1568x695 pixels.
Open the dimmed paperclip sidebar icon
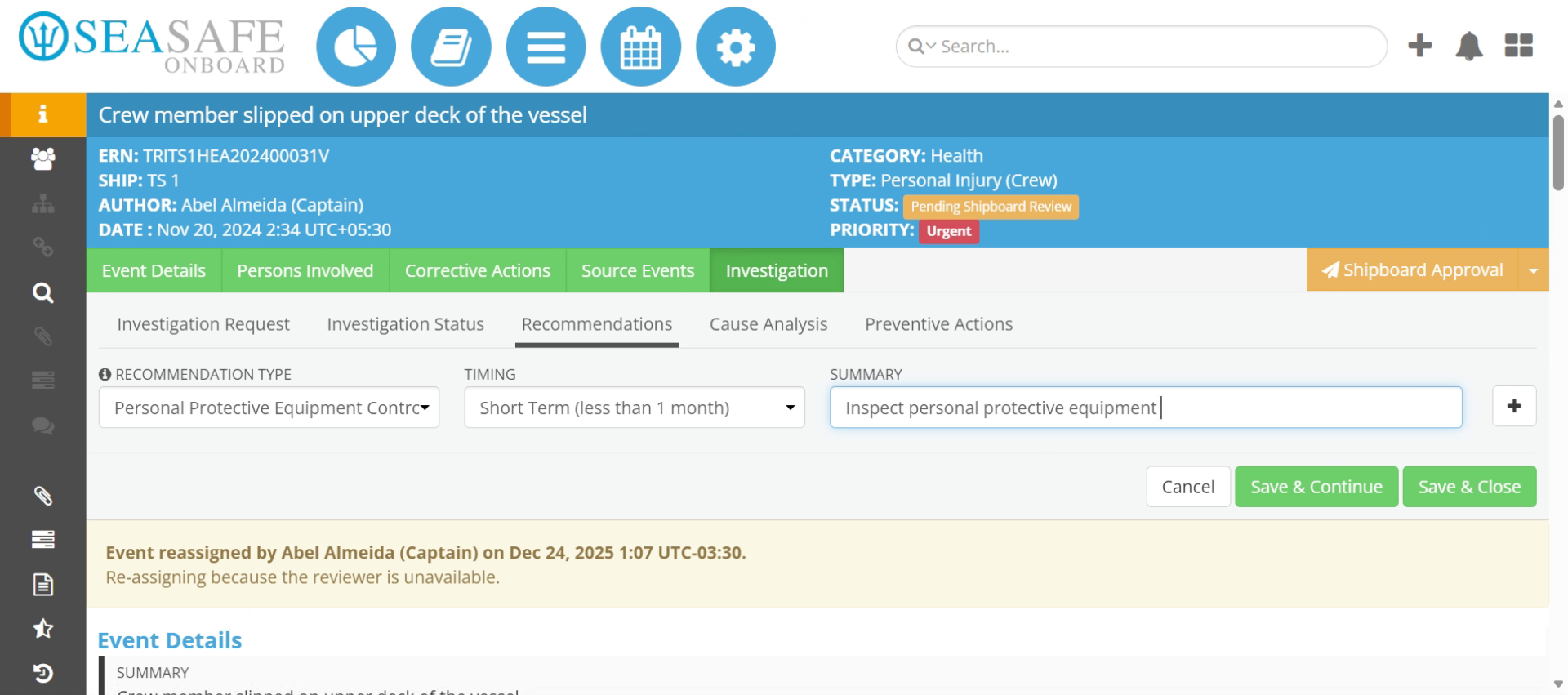[42, 336]
